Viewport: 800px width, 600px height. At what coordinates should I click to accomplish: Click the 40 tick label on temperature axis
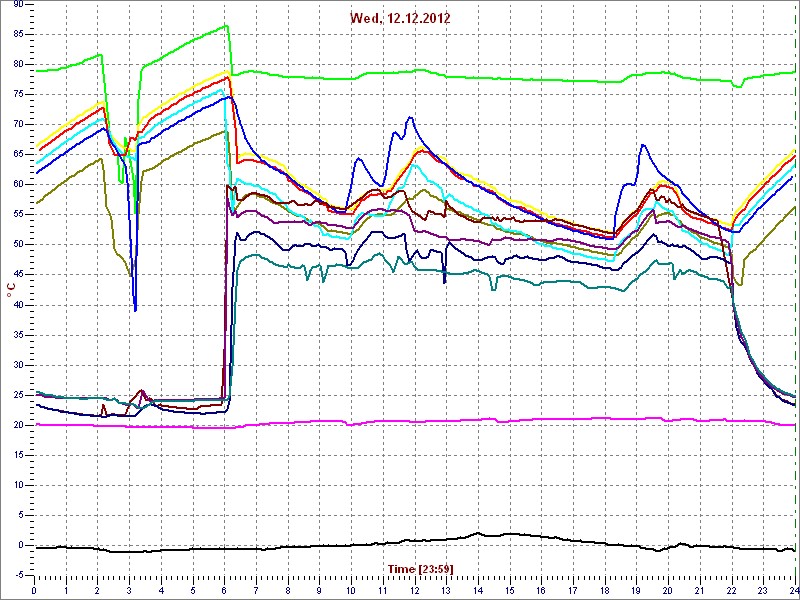click(17, 305)
